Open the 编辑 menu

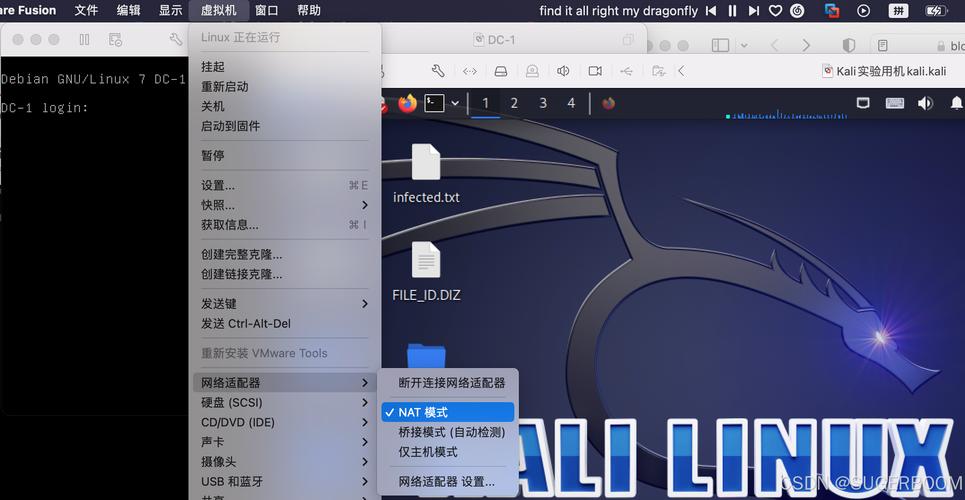128,10
